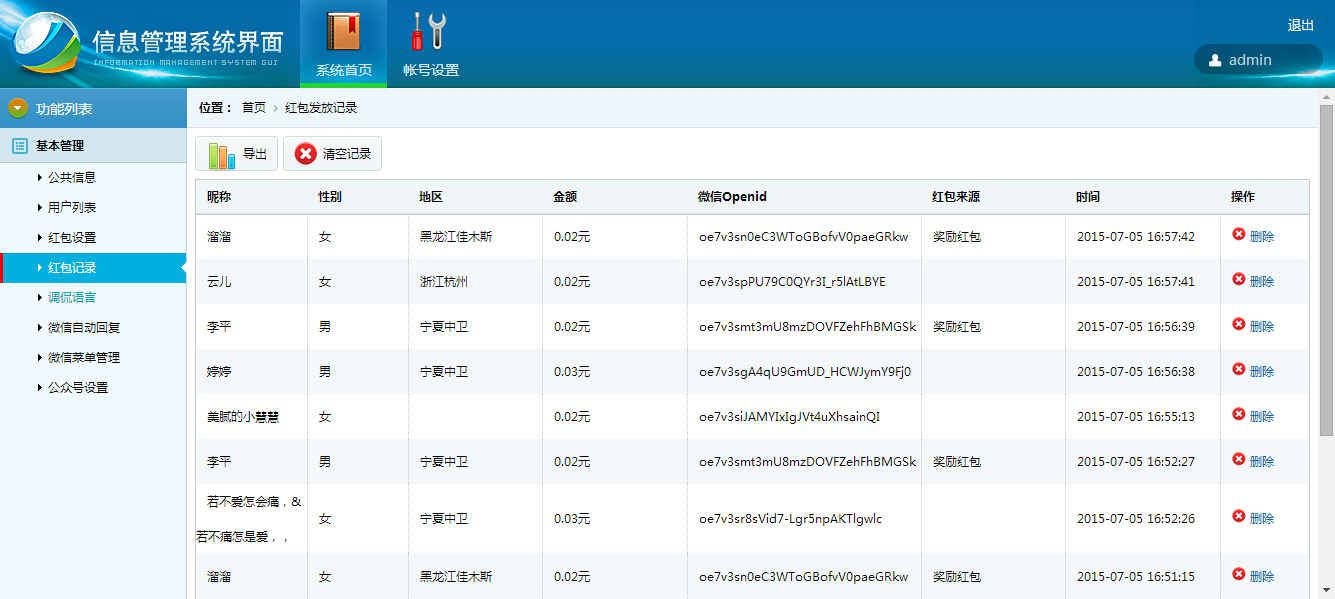Click the vertical scrollbar thumb
This screenshot has width=1335, height=599.
coord(1326,270)
